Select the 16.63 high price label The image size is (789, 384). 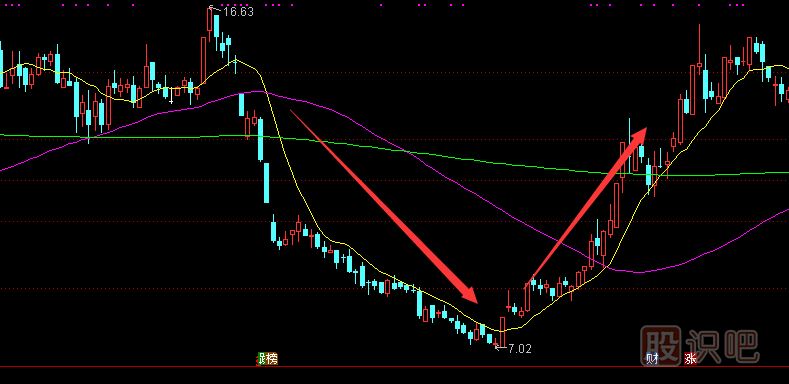point(238,12)
